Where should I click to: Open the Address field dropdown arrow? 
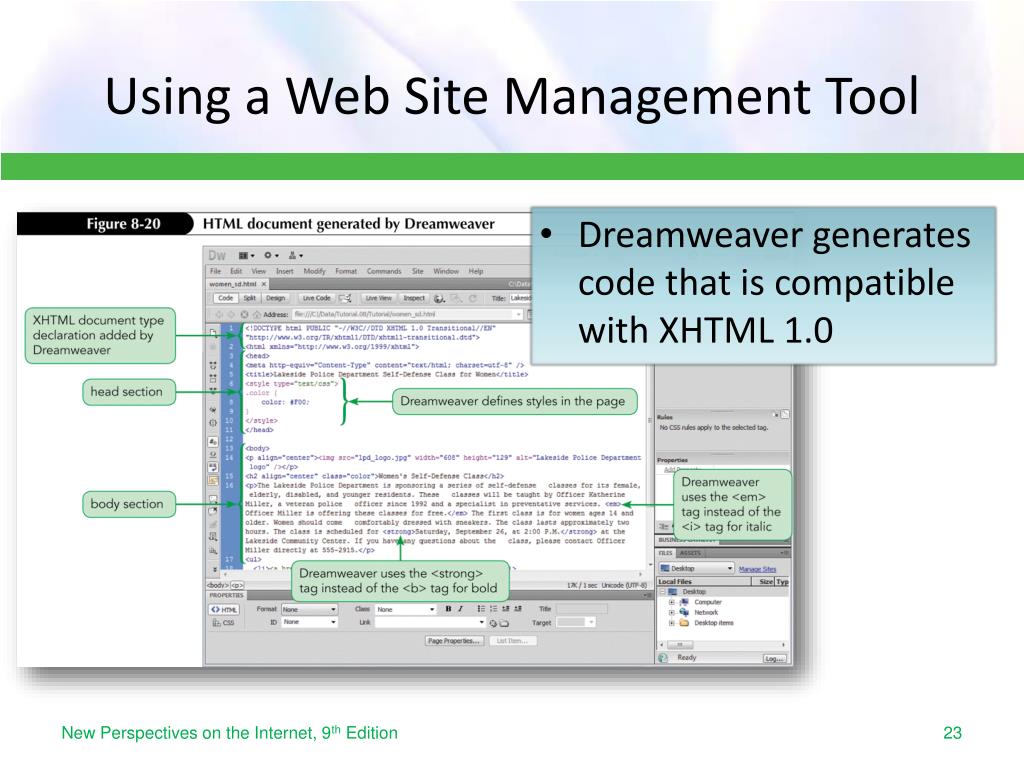coord(519,314)
